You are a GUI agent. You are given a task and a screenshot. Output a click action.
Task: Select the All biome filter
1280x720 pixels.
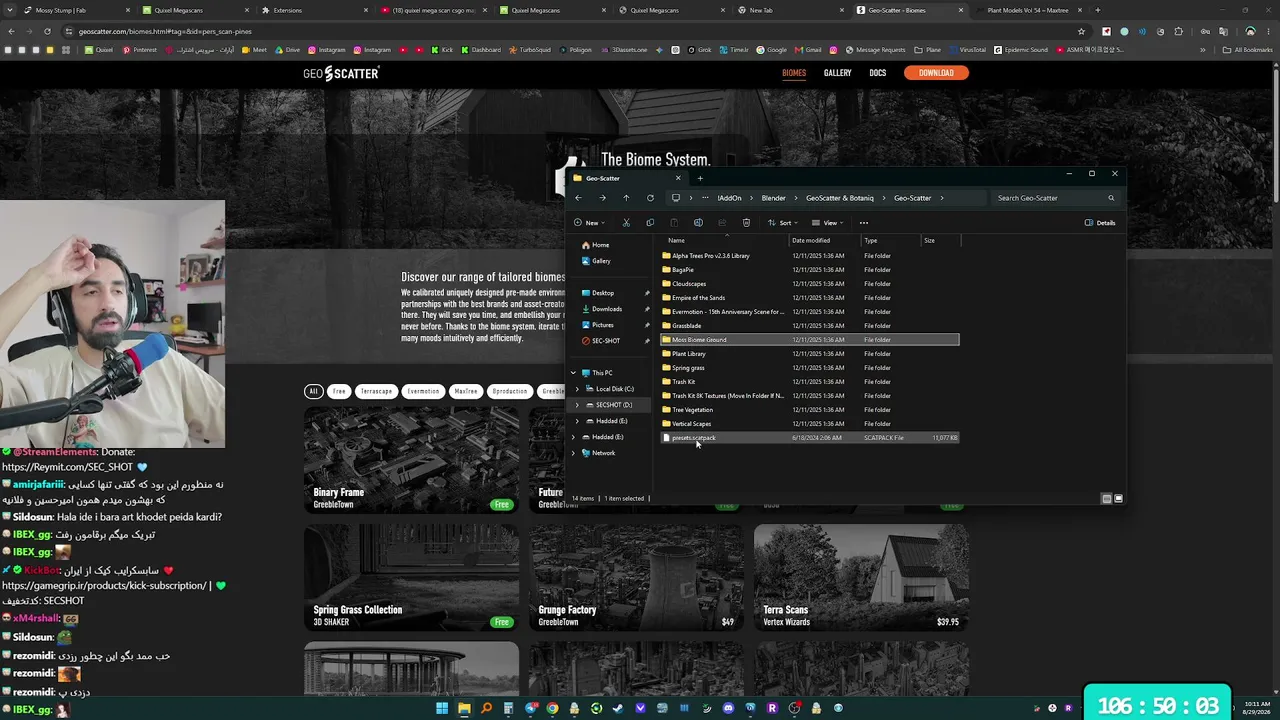pos(313,391)
